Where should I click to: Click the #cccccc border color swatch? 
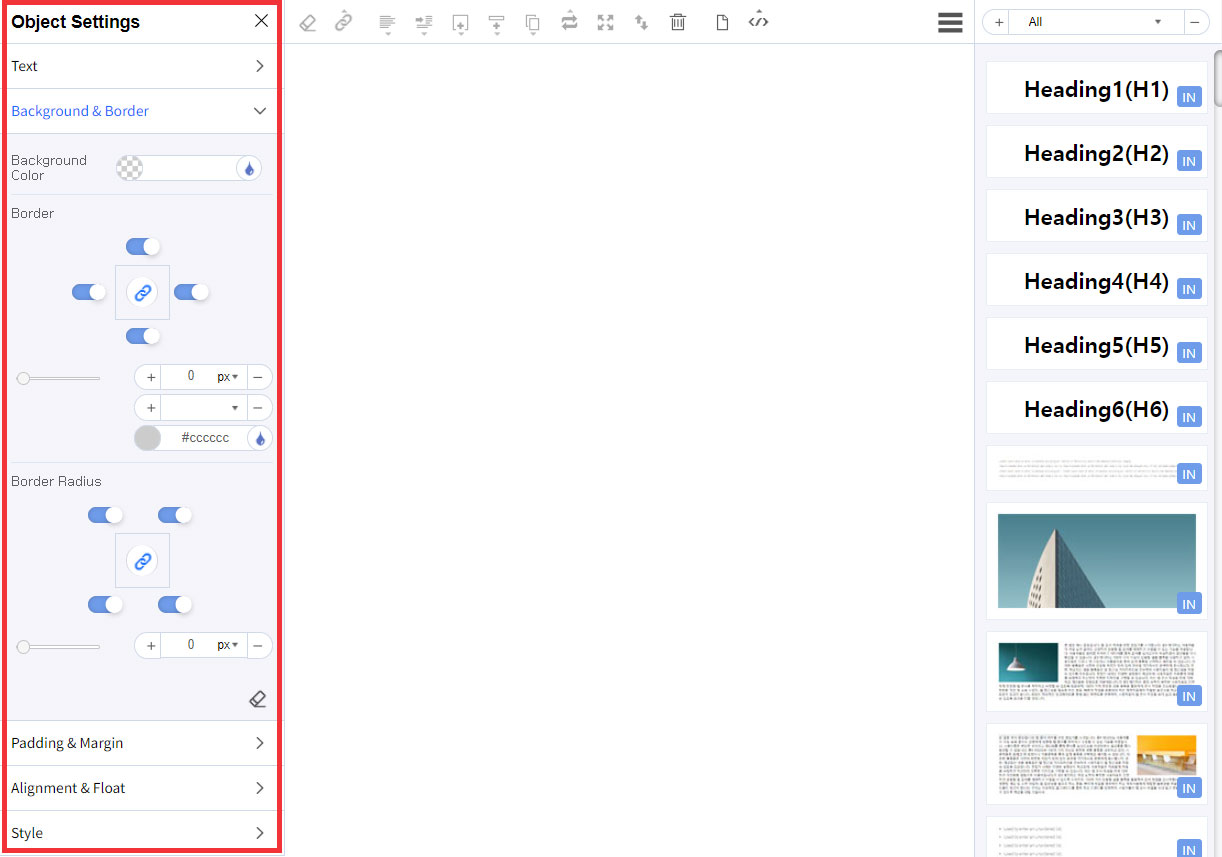click(148, 438)
